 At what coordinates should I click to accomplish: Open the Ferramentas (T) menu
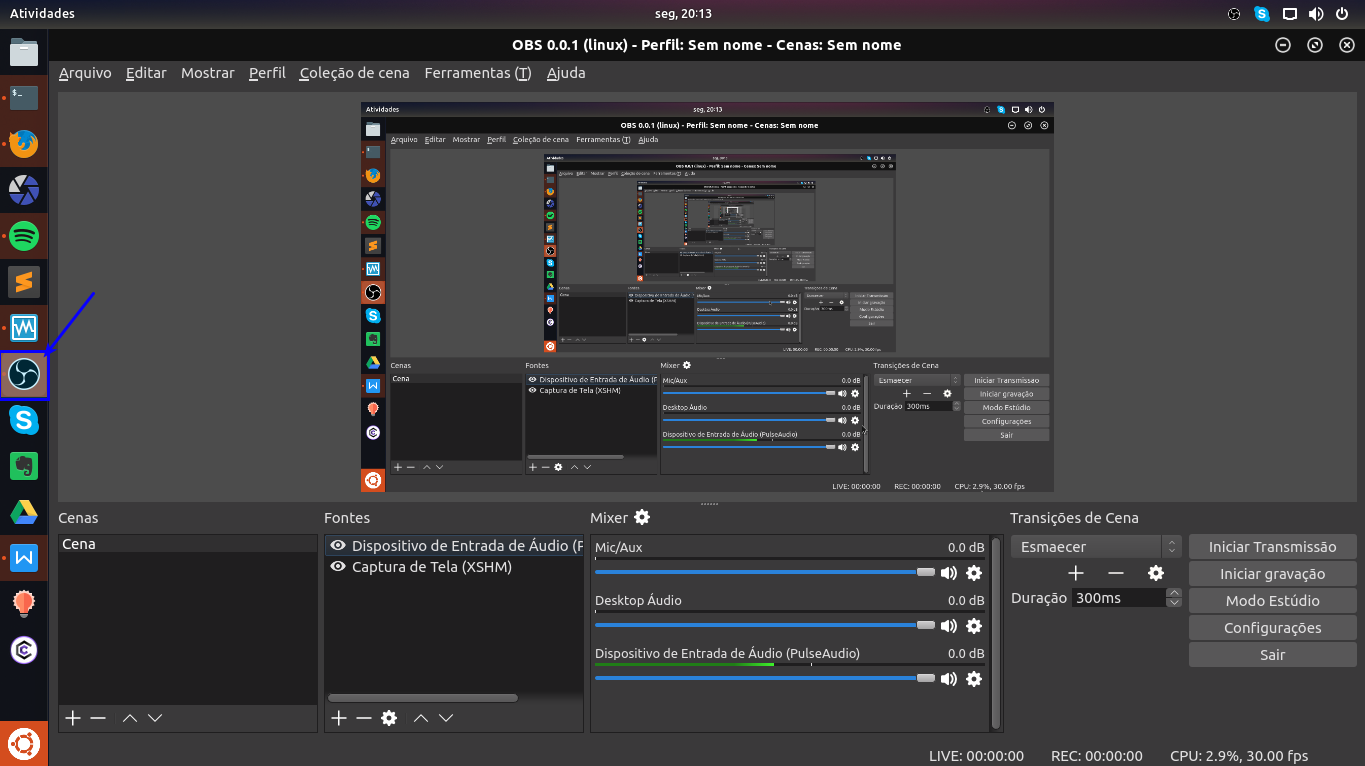pos(478,73)
